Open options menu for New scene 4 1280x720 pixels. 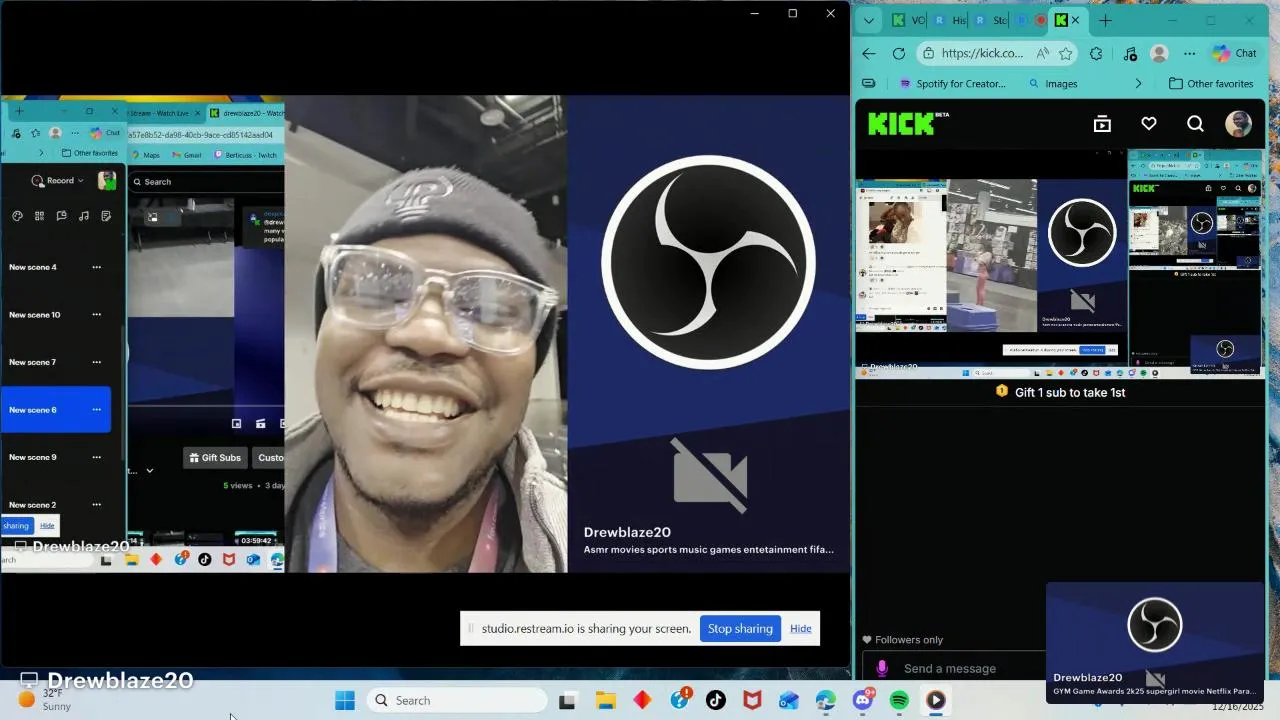coord(96,267)
